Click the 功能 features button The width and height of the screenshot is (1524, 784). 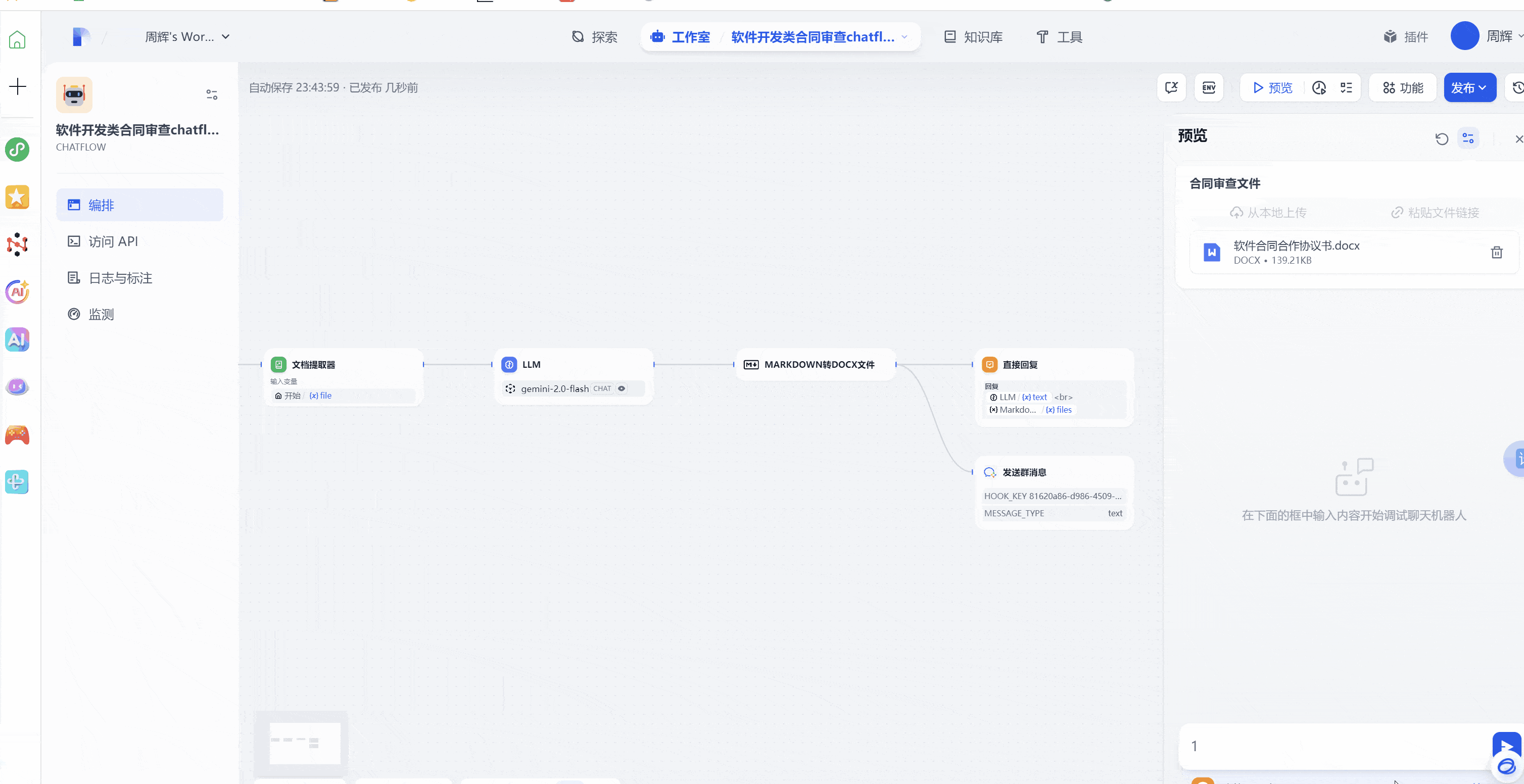[x=1402, y=87]
